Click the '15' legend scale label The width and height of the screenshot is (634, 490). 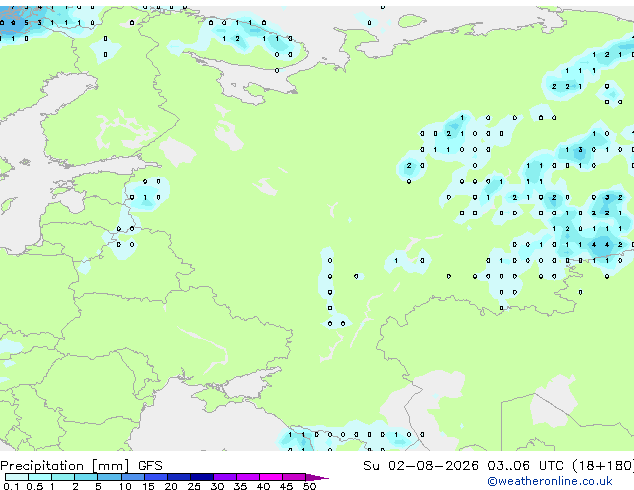pyautogui.click(x=148, y=486)
